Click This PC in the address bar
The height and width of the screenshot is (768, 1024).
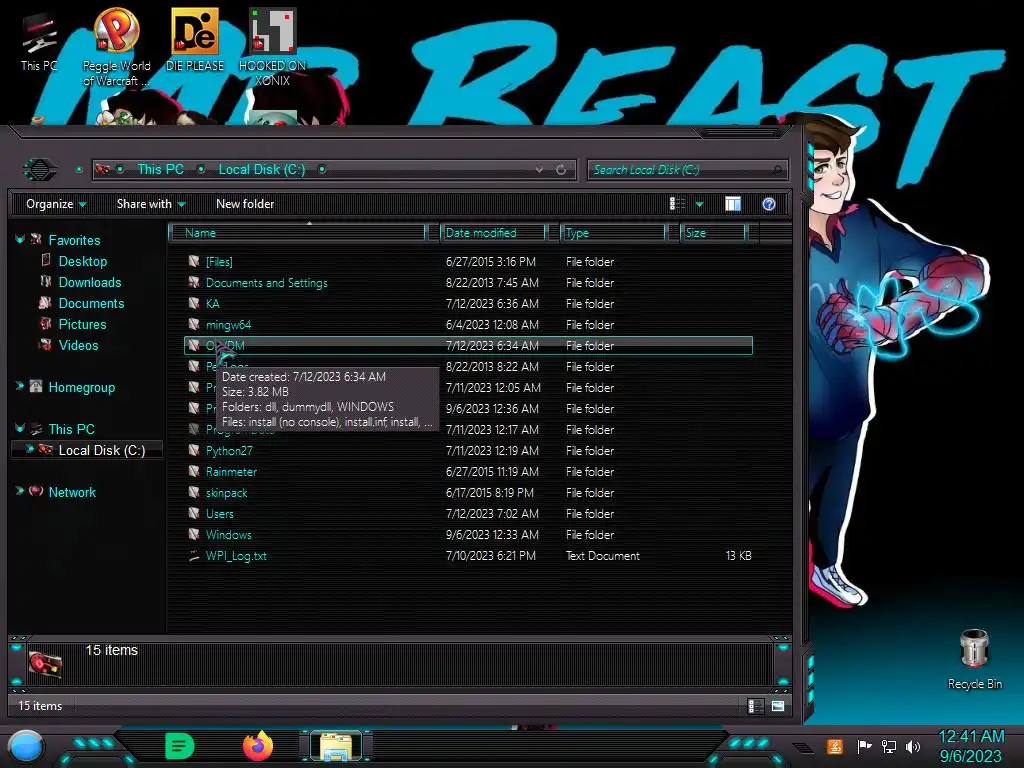coord(161,169)
